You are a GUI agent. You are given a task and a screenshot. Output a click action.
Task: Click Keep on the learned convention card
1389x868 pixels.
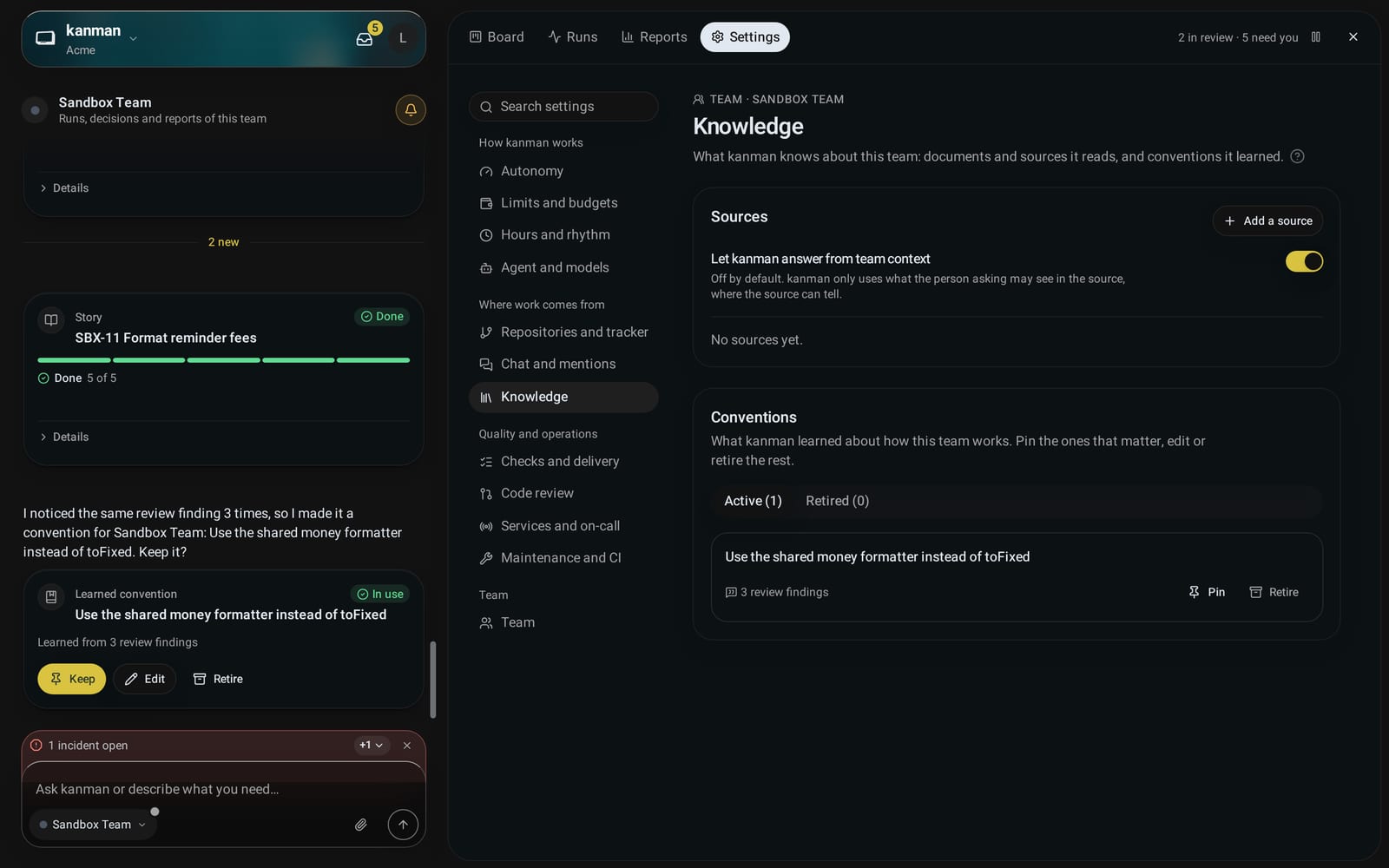coord(72,679)
